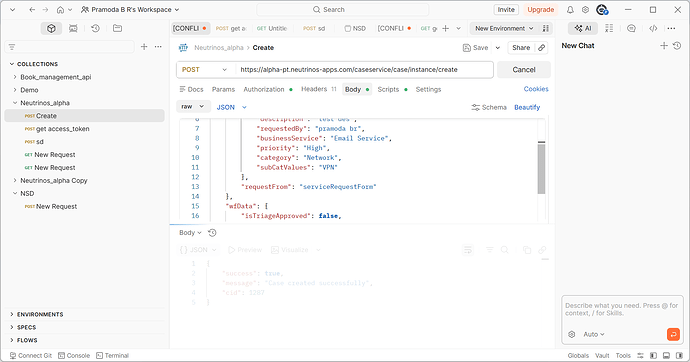This screenshot has width=690, height=362.
Task: Open the workspace name dropdown
Action: [x=130, y=10]
